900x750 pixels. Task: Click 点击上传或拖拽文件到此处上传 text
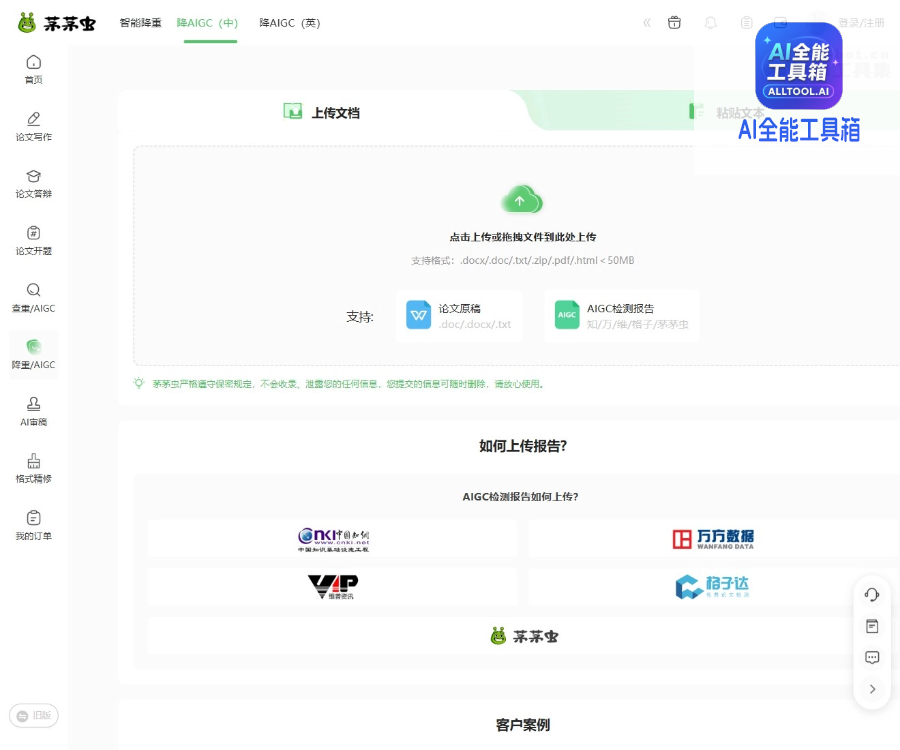[x=522, y=237]
